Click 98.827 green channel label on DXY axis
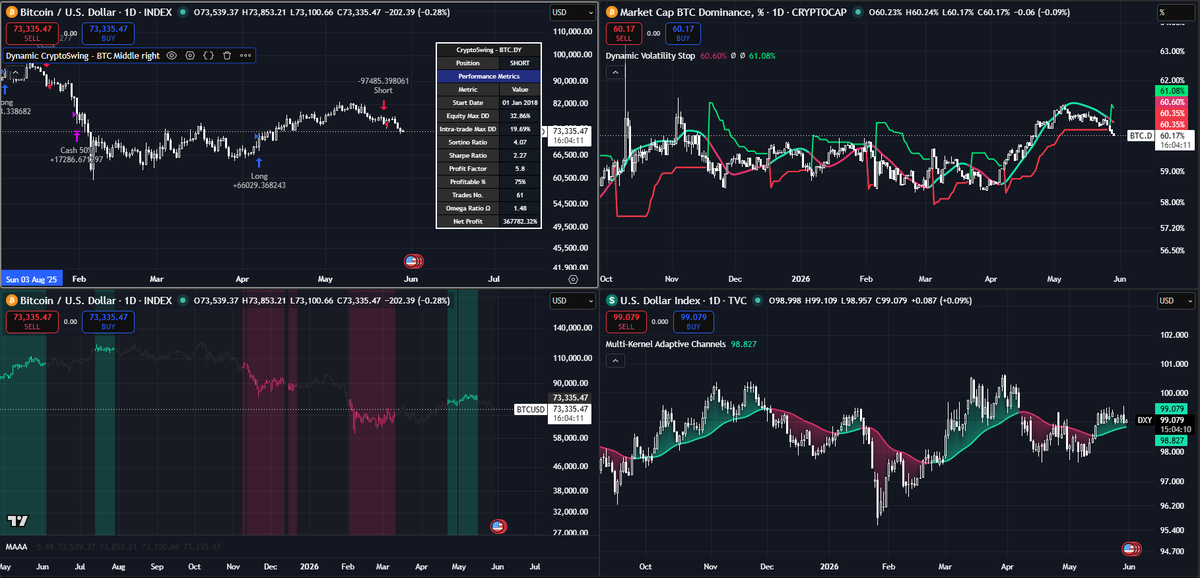This screenshot has width=1200, height=578. pos(1171,440)
